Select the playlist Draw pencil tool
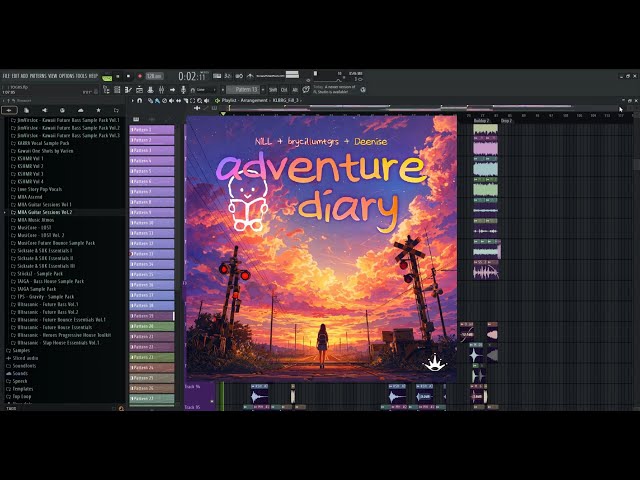This screenshot has width=640, height=480. click(150, 100)
